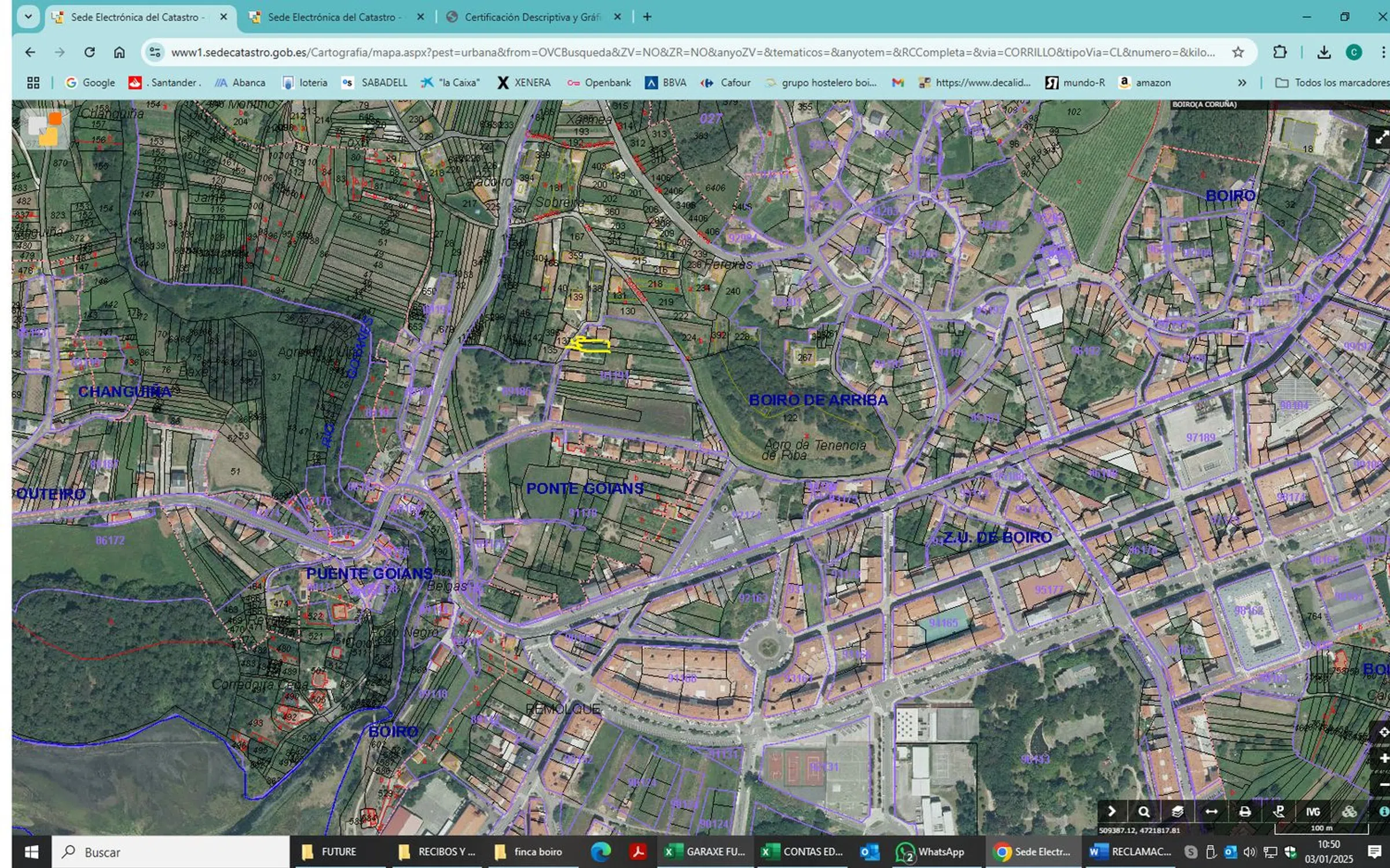Toggle the base map switcher thumbnail

click(x=45, y=128)
